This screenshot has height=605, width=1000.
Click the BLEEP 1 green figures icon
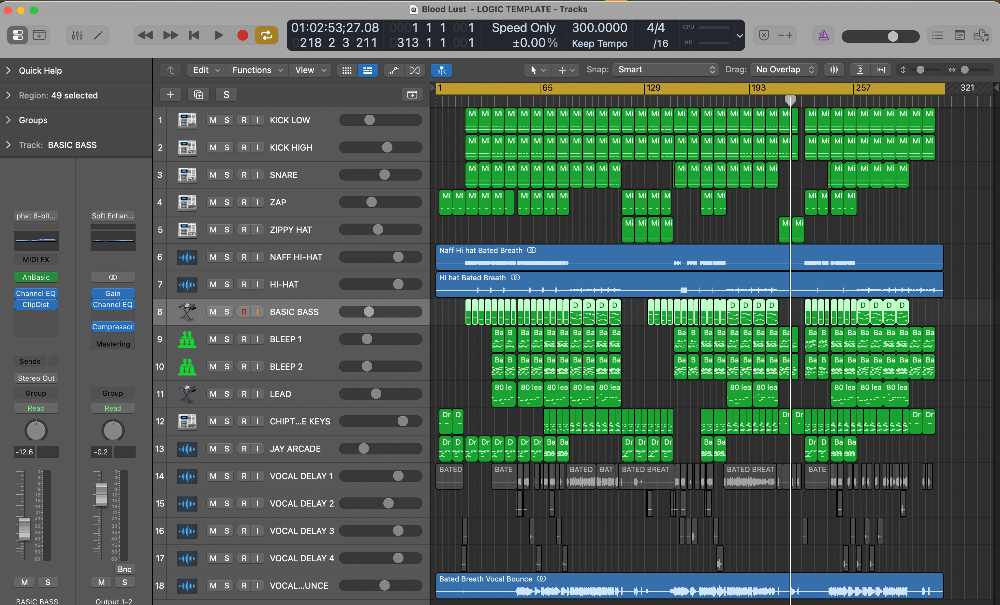coord(187,339)
